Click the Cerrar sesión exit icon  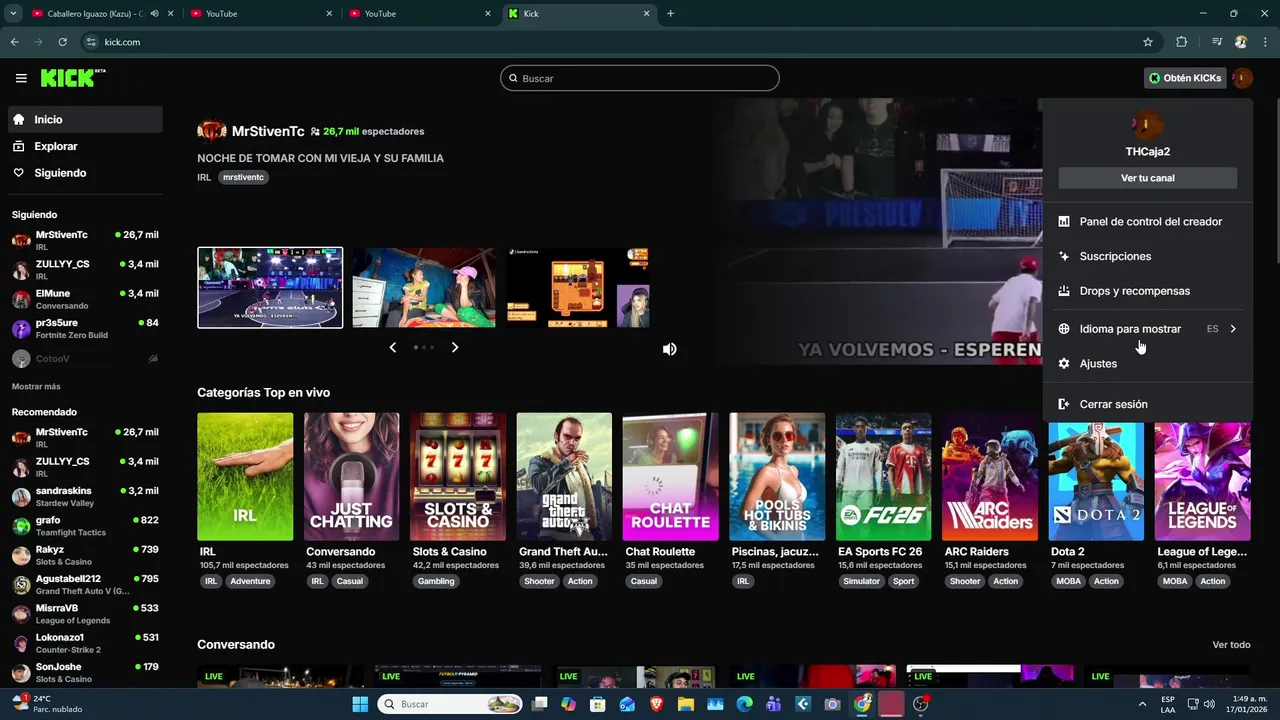(1064, 405)
